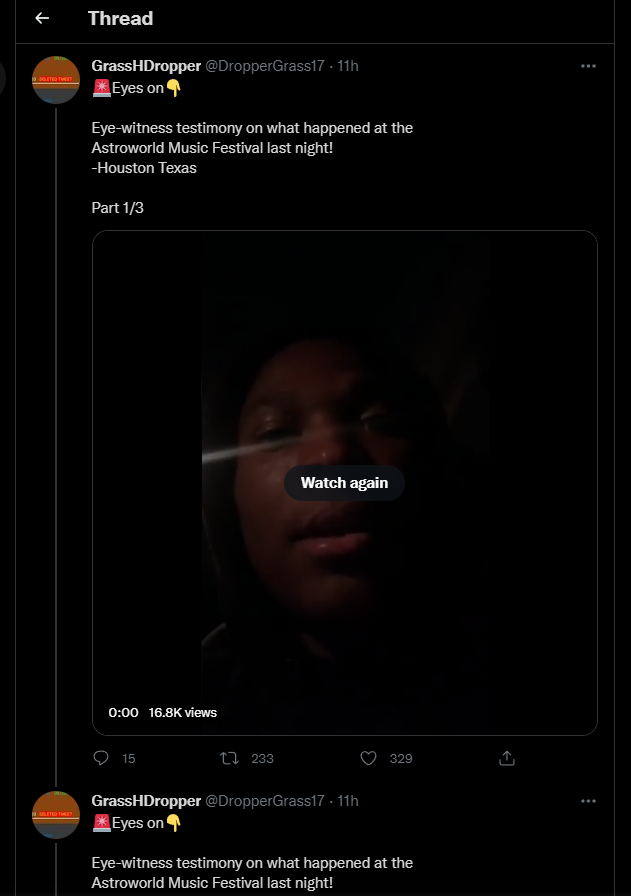The image size is (631, 896).
Task: Click the Watch again button
Action: 345,483
